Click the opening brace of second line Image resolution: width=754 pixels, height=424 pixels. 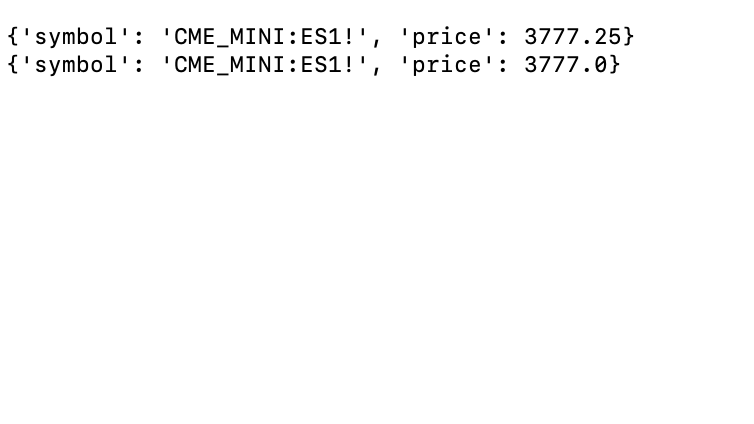pyautogui.click(x=13, y=65)
